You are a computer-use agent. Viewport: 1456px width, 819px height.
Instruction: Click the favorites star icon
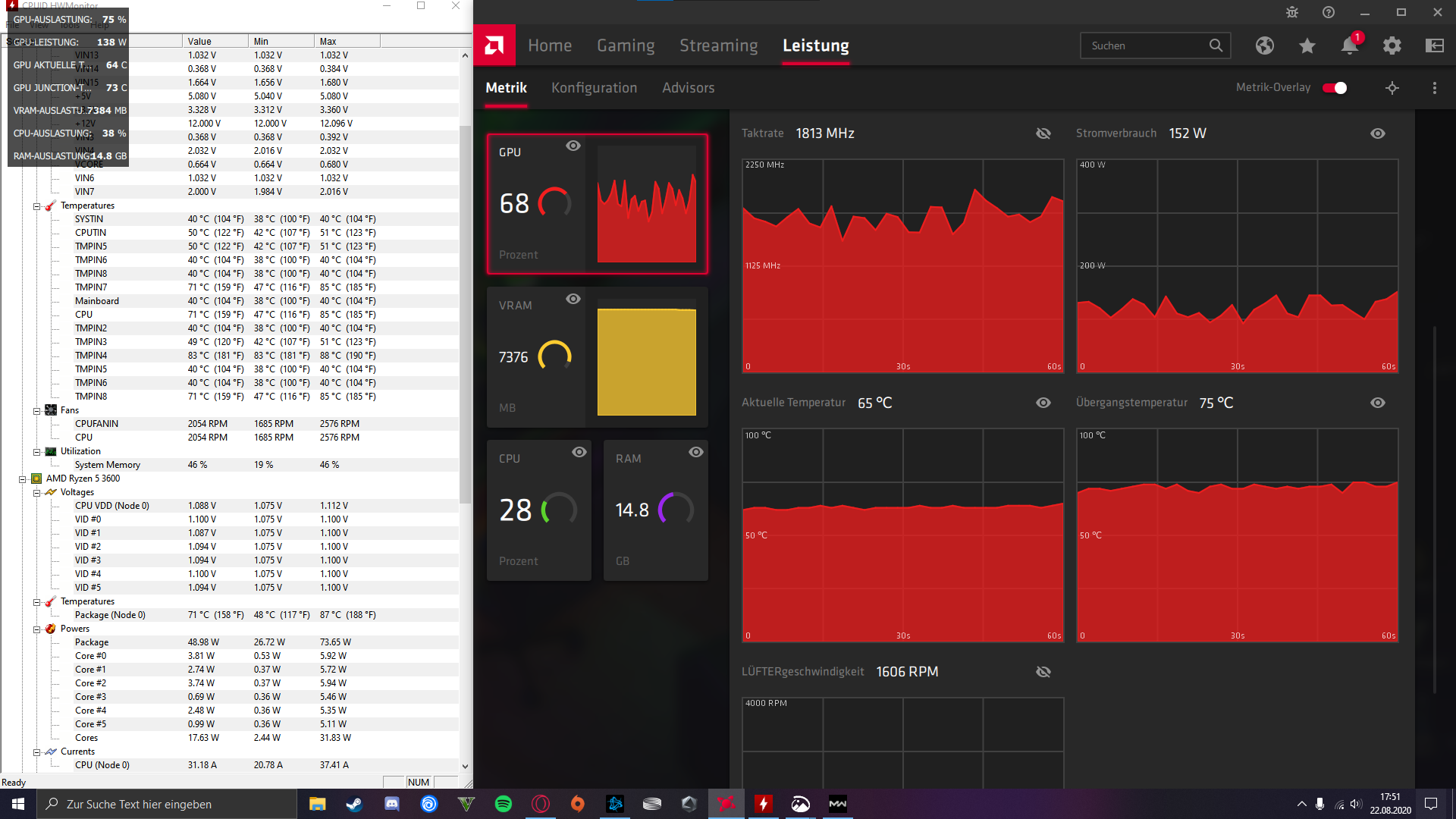pos(1307,45)
